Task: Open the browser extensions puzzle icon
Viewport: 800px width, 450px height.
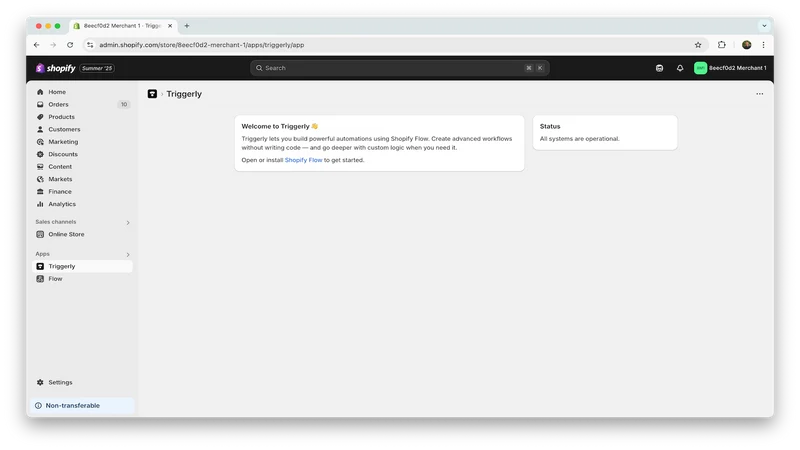Action: coord(721,45)
